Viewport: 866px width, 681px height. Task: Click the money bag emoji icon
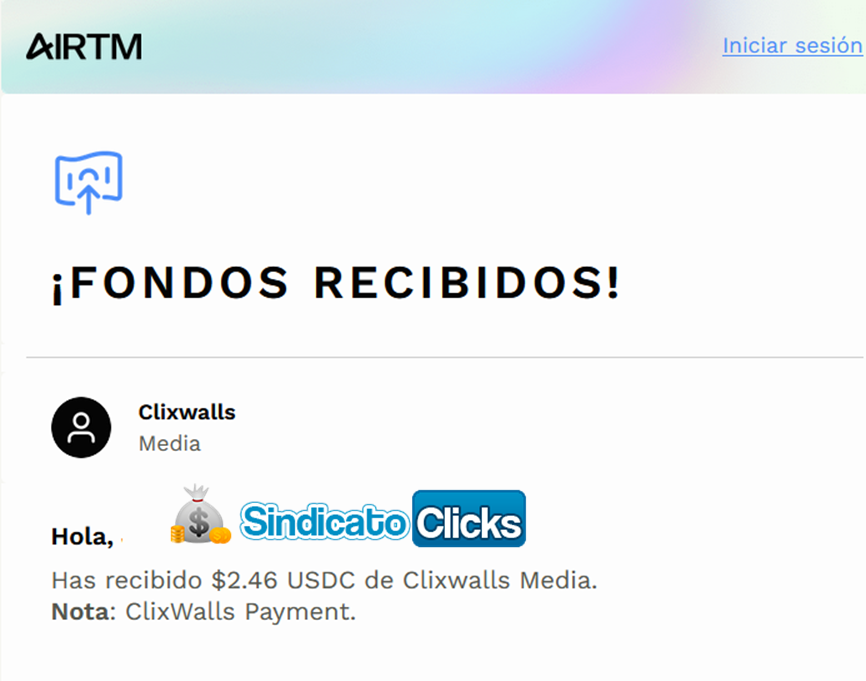(200, 515)
